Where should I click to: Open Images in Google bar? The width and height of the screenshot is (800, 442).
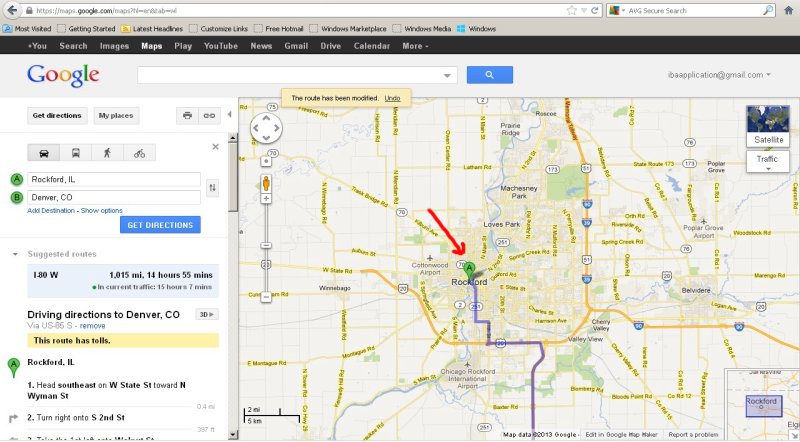point(114,46)
